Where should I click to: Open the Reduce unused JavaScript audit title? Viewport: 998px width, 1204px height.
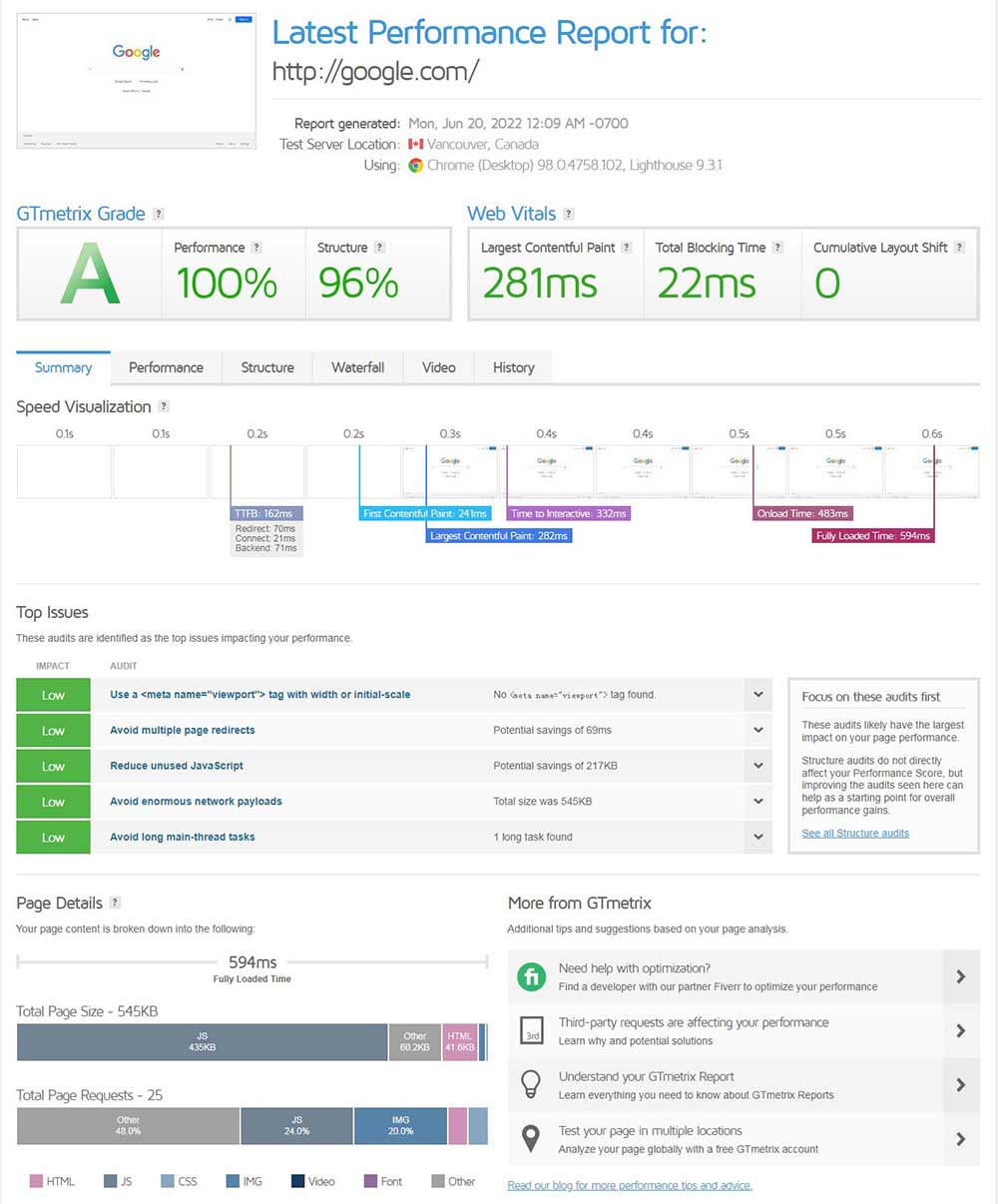coord(177,766)
